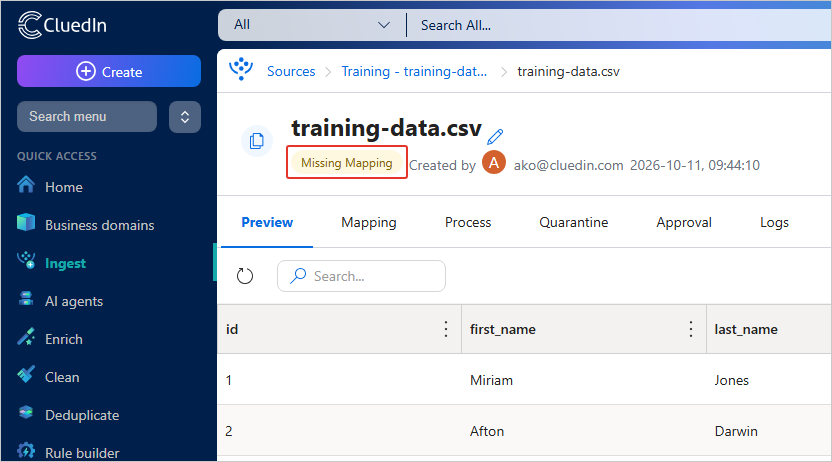Switch to the Mapping tab
The image size is (832, 462).
click(x=369, y=222)
